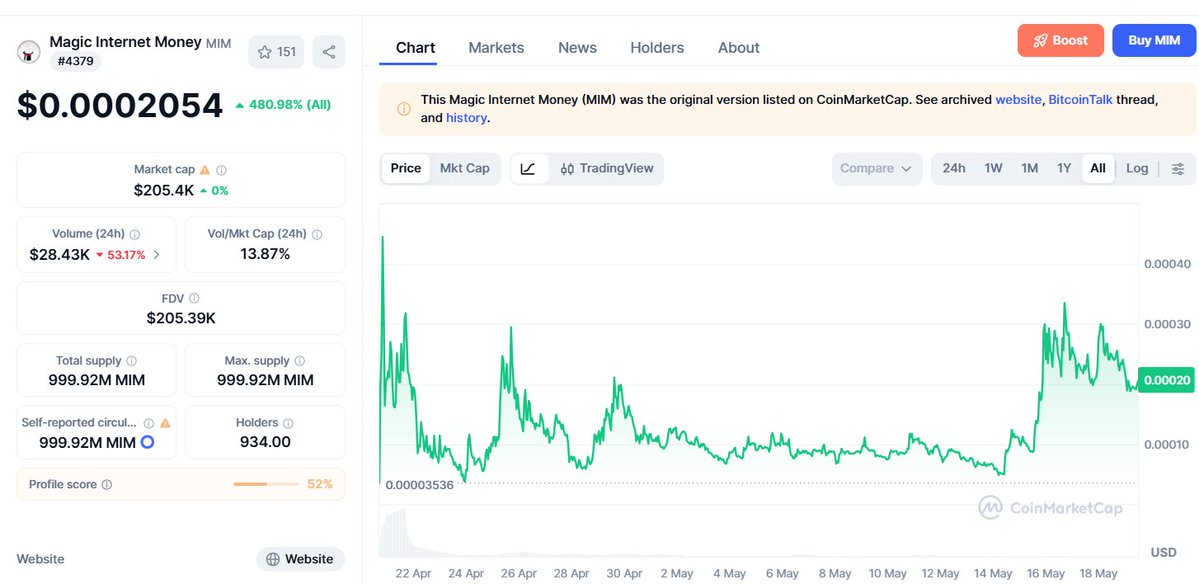This screenshot has height=584, width=1199.
Task: Open the Max. supply info icon
Action: 300,361
